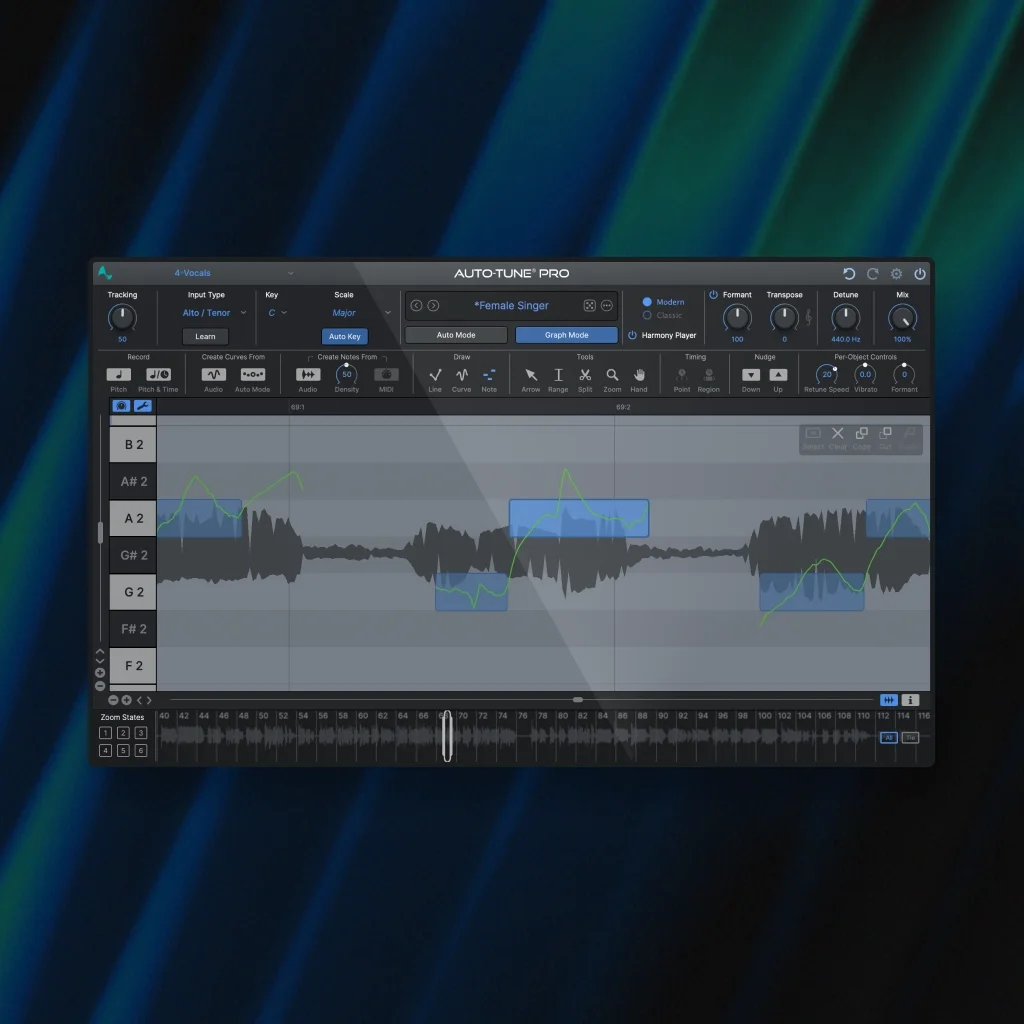Click the Auto Key button
Screen dimensions: 1024x1024
[344, 336]
